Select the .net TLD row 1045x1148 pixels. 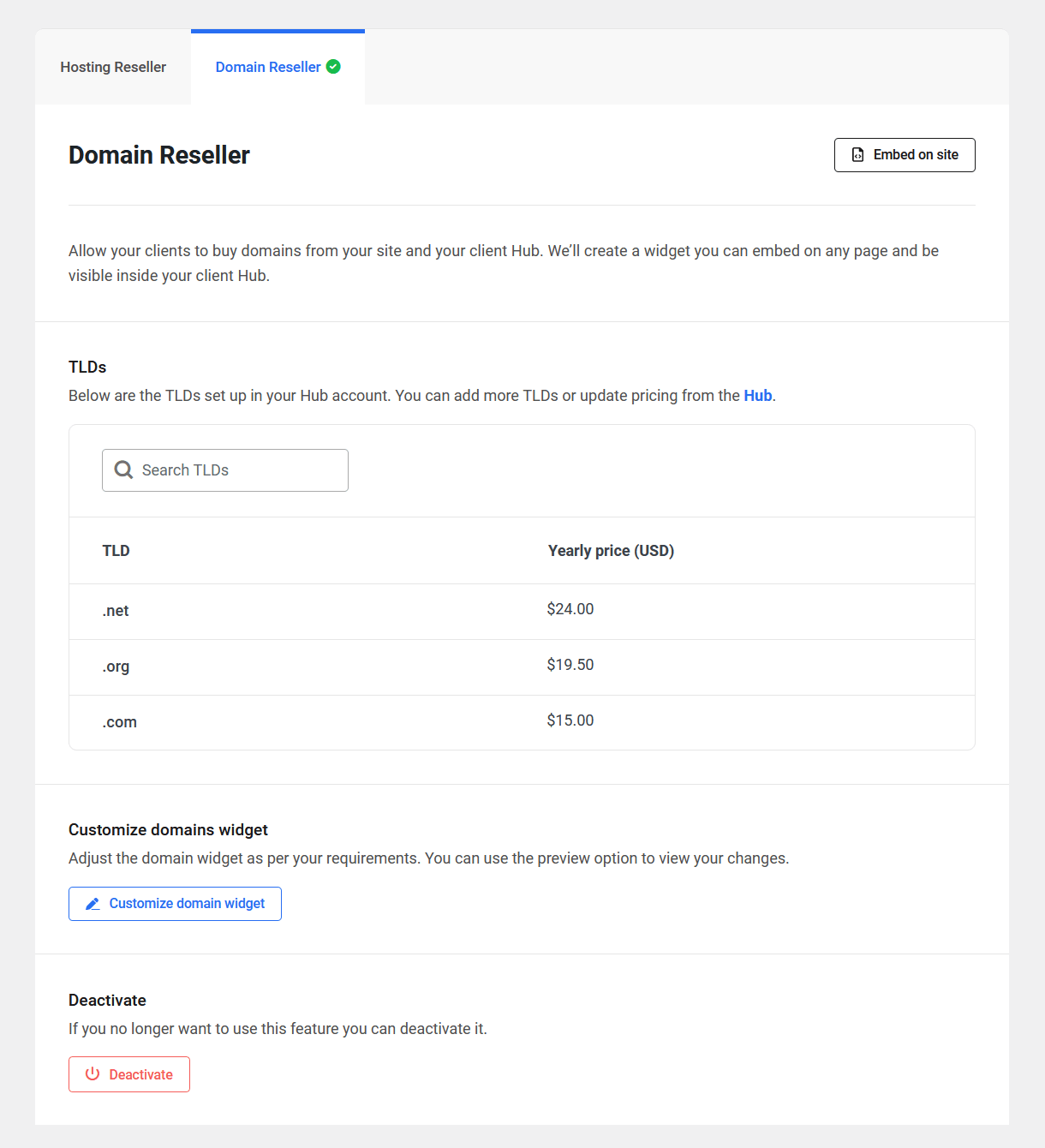[522, 612]
